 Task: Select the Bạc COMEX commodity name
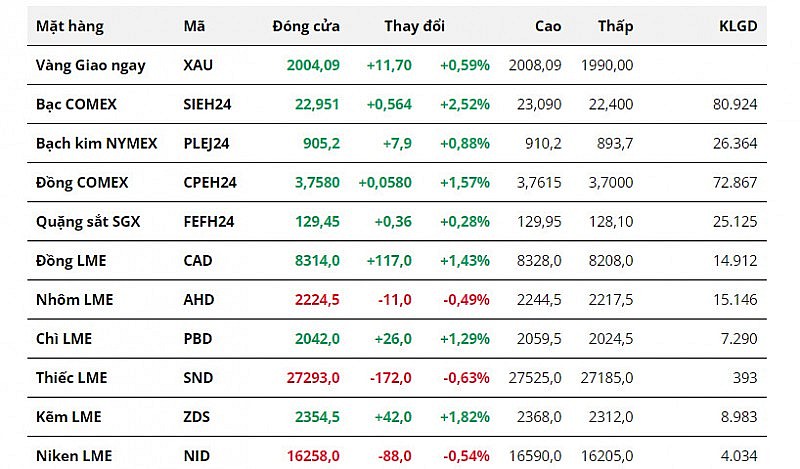76,104
